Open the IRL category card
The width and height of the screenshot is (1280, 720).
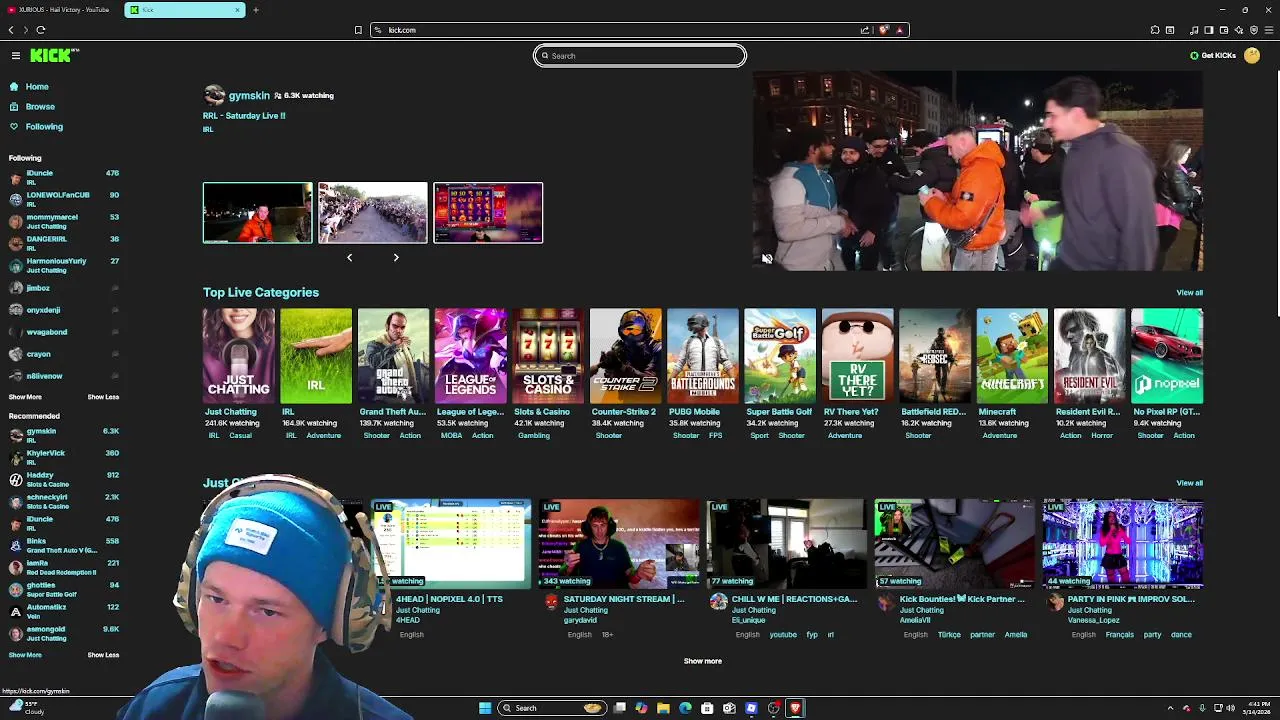tap(316, 356)
